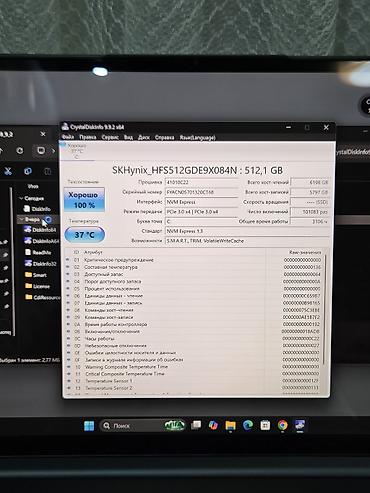Select attribute 03 Доступный запас row
The width and height of the screenshot is (370, 493).
193,274
